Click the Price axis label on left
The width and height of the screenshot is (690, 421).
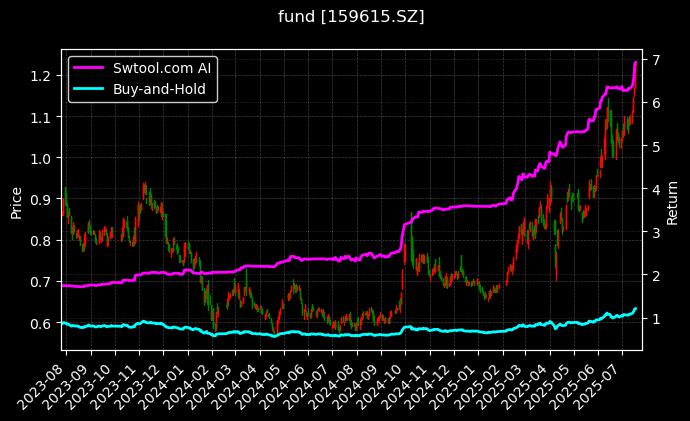tap(16, 201)
